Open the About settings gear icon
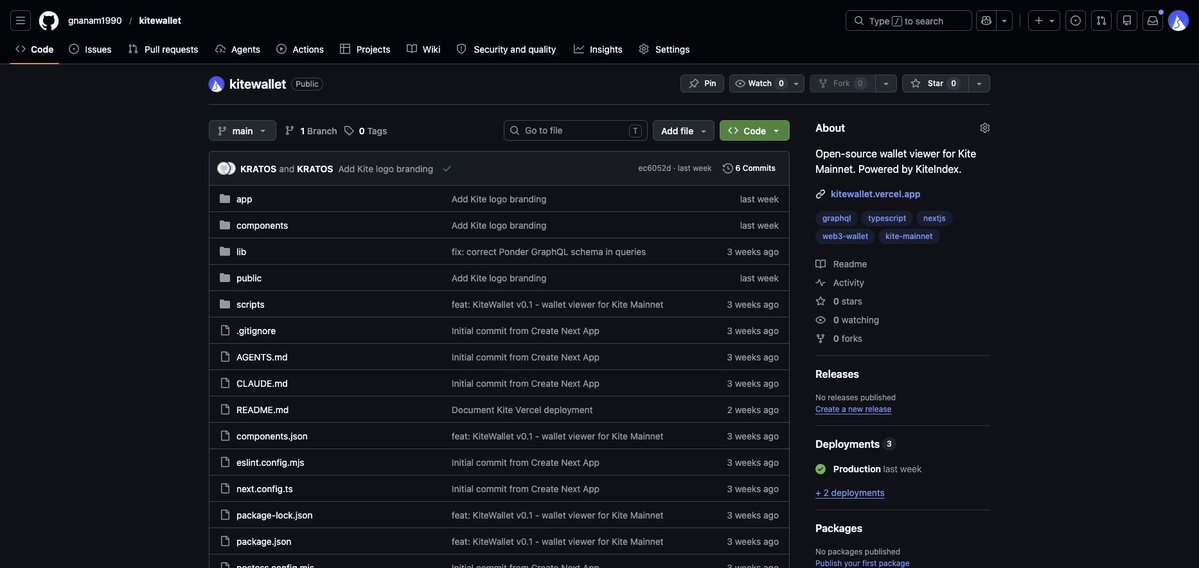This screenshot has height=568, width=1199. pos(985,128)
